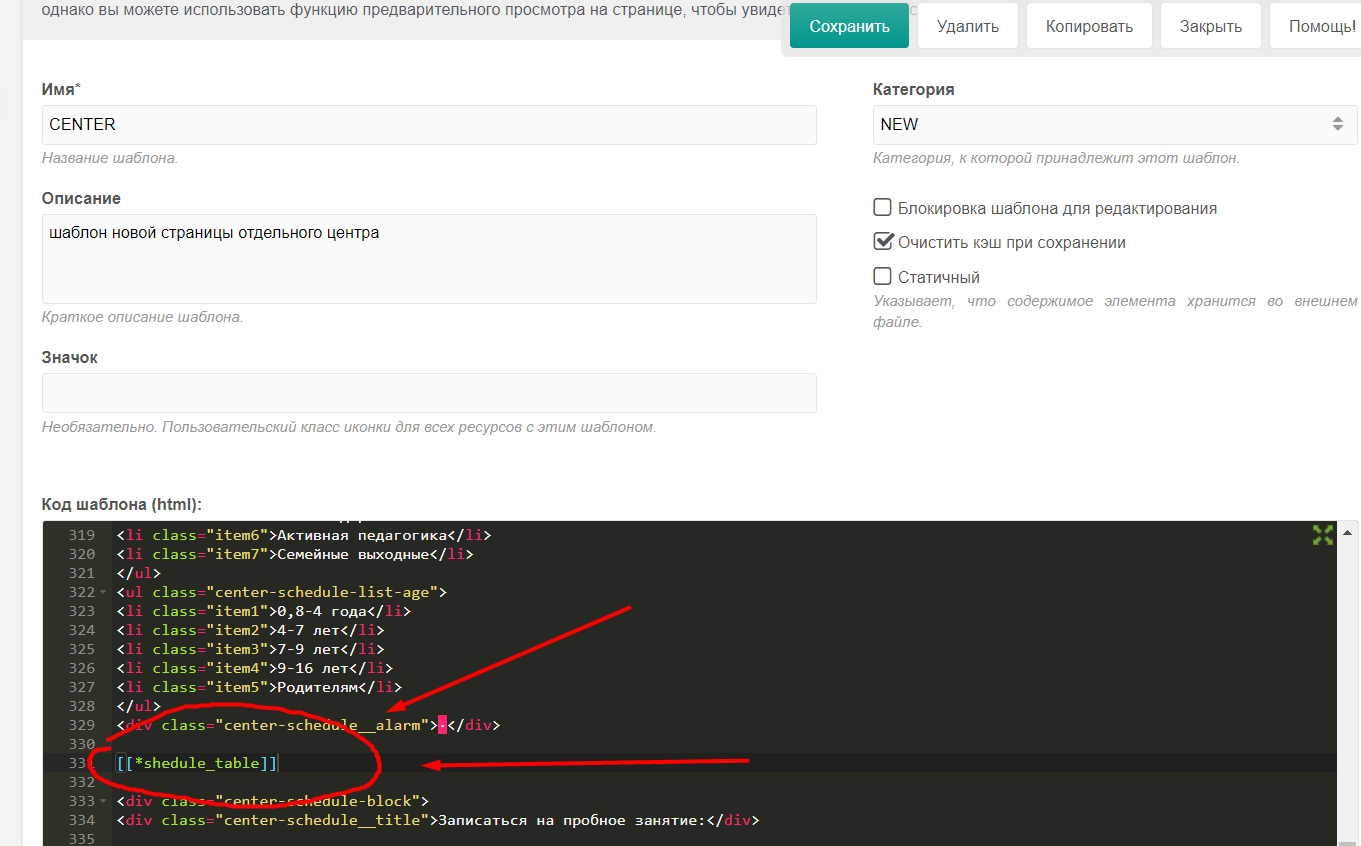This screenshot has height=846, width=1361.
Task: Open the Категория dropdown showing NEW
Action: point(1115,125)
